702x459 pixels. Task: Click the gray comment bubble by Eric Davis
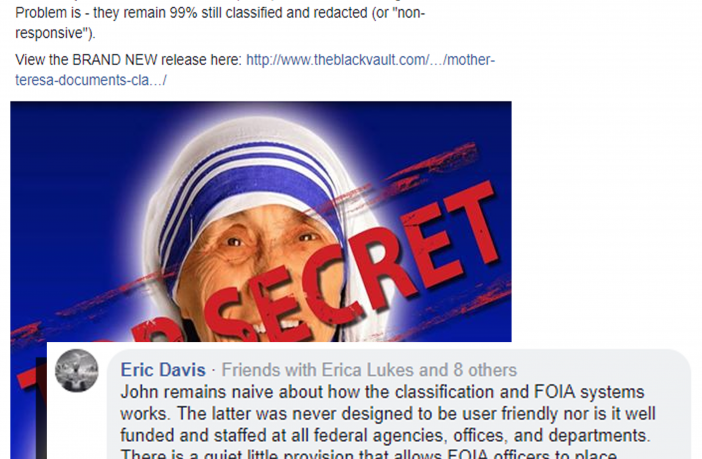click(398, 404)
